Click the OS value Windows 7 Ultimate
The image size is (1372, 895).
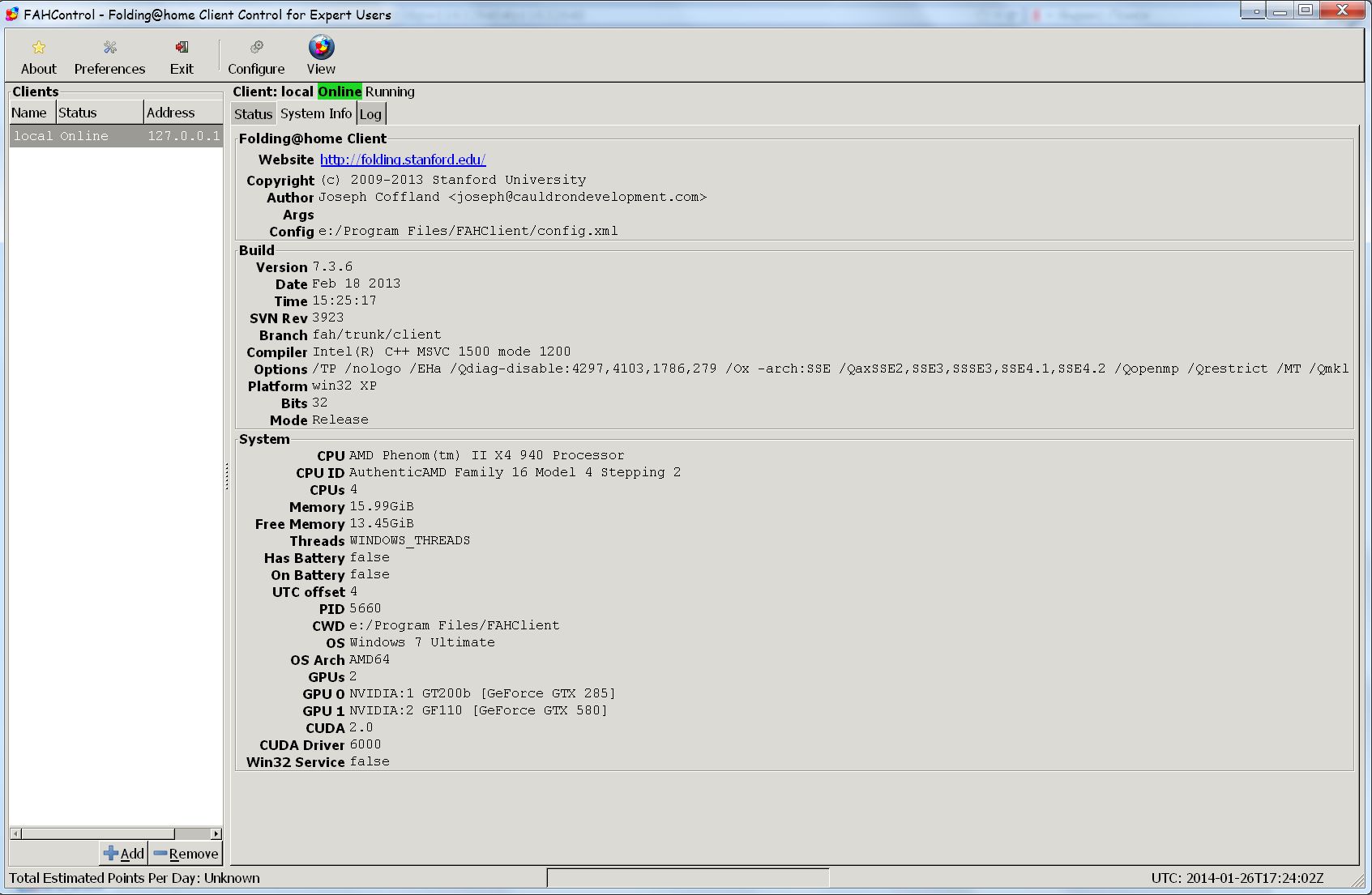click(x=422, y=642)
